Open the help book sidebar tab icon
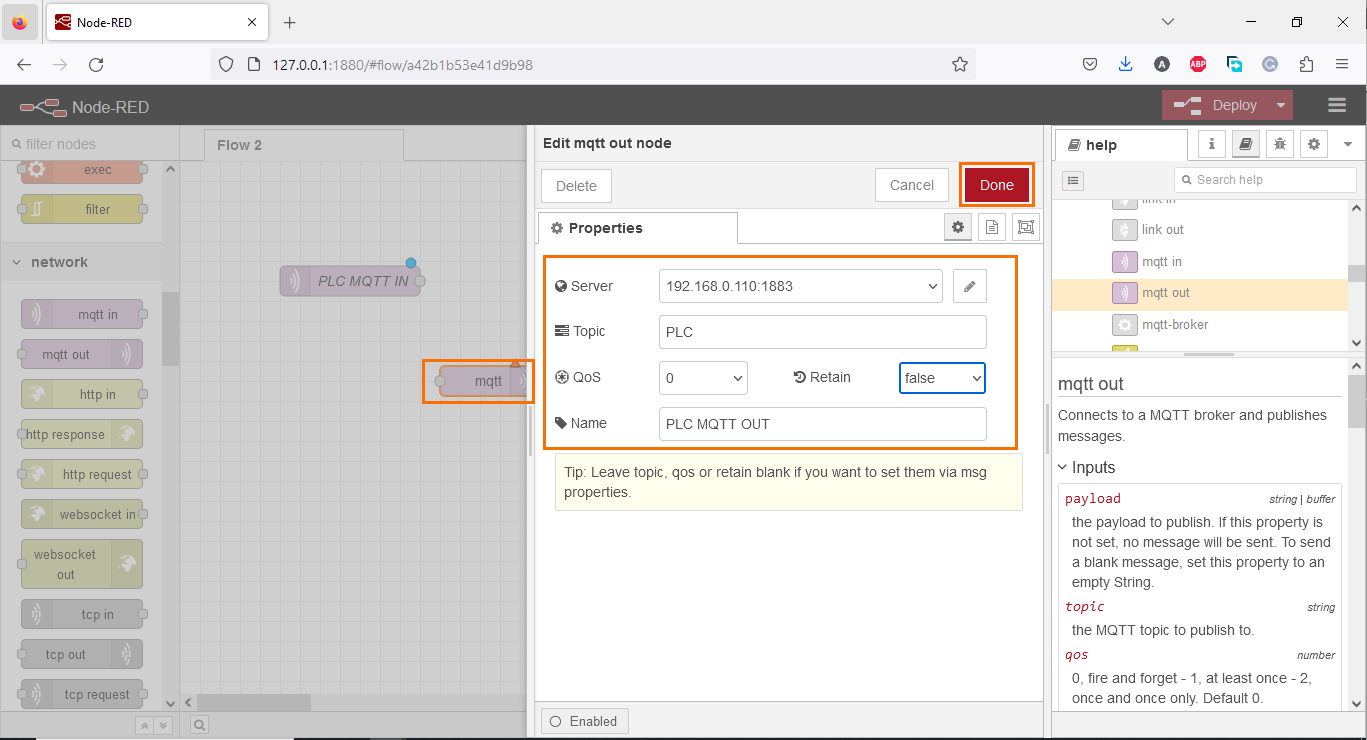 (x=1245, y=144)
